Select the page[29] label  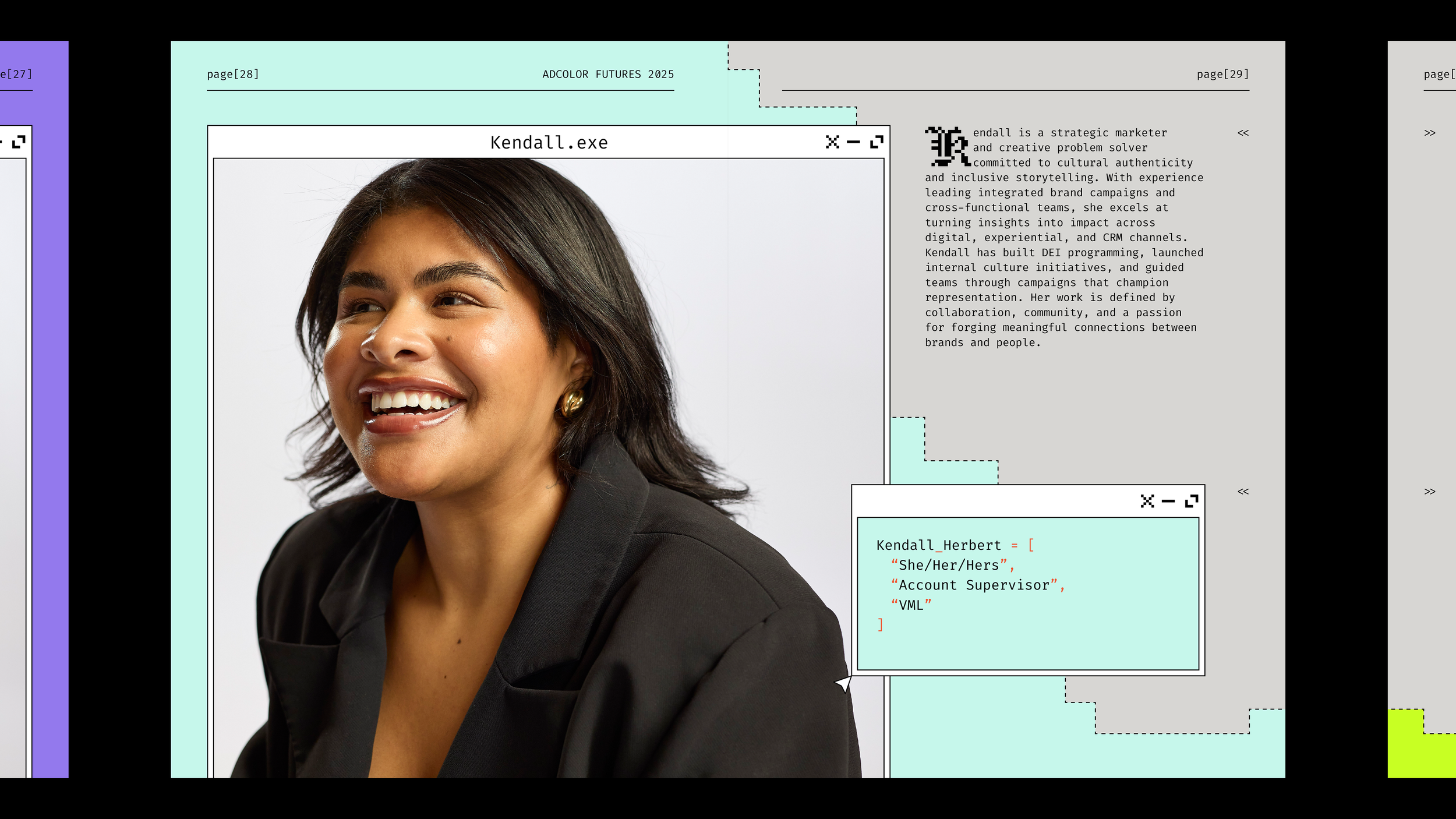click(1222, 74)
